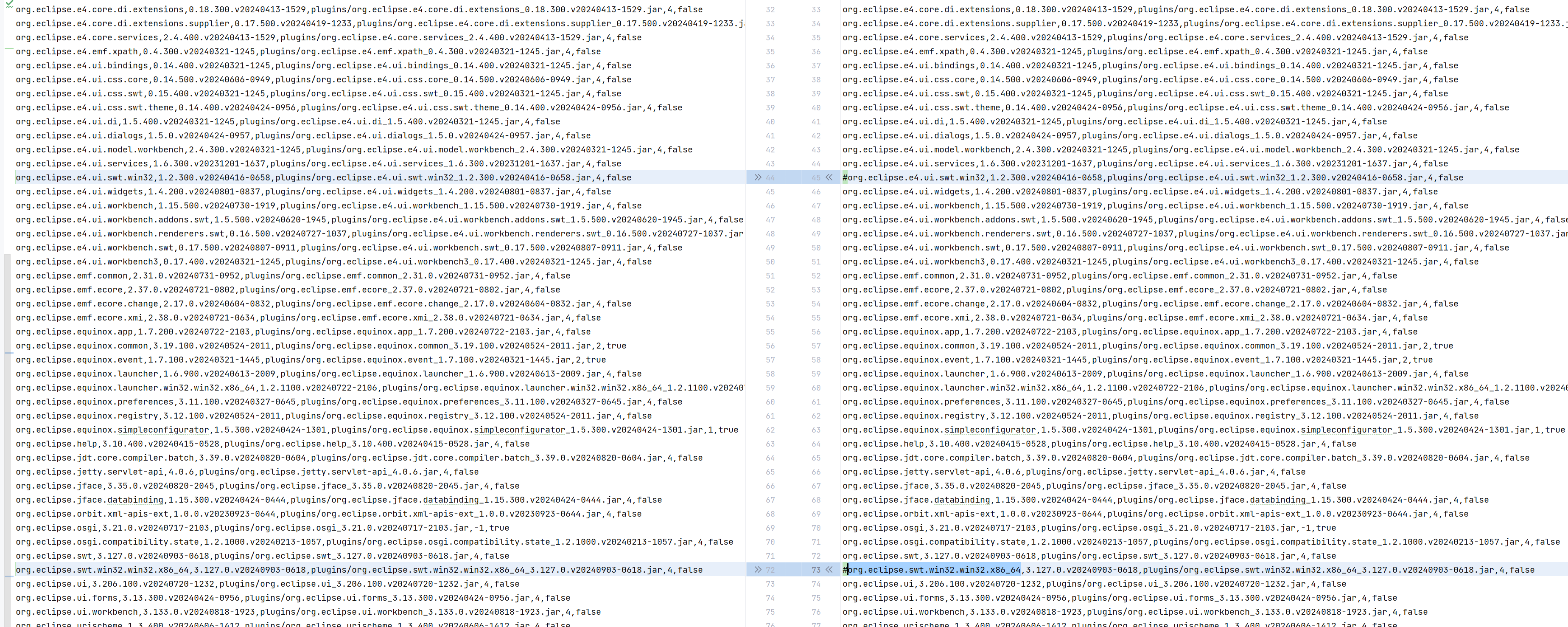Click org.eclipse.equinox.registry line in right pane

coord(1160,416)
